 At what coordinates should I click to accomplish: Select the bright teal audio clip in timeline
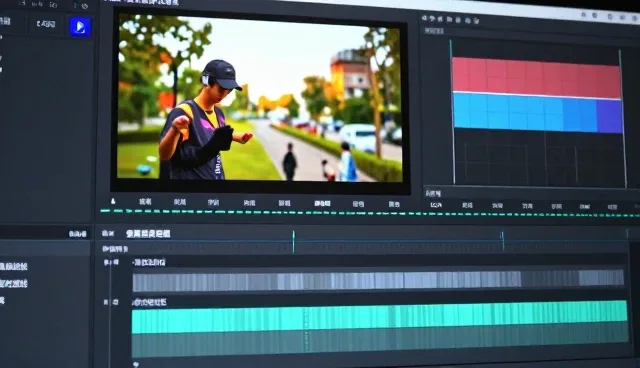pos(380,318)
